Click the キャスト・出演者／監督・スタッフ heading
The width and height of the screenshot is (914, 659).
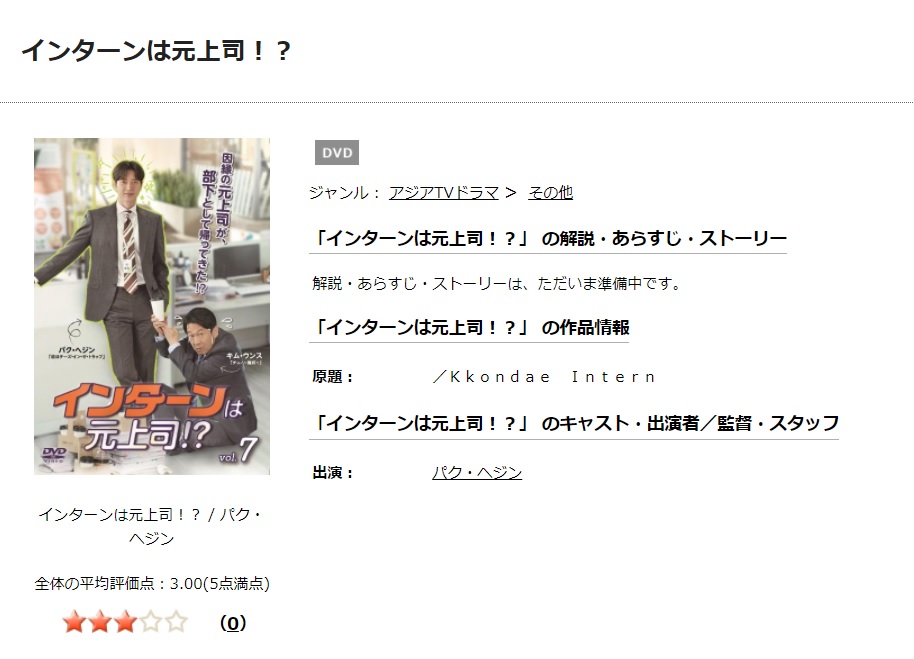click(x=574, y=422)
